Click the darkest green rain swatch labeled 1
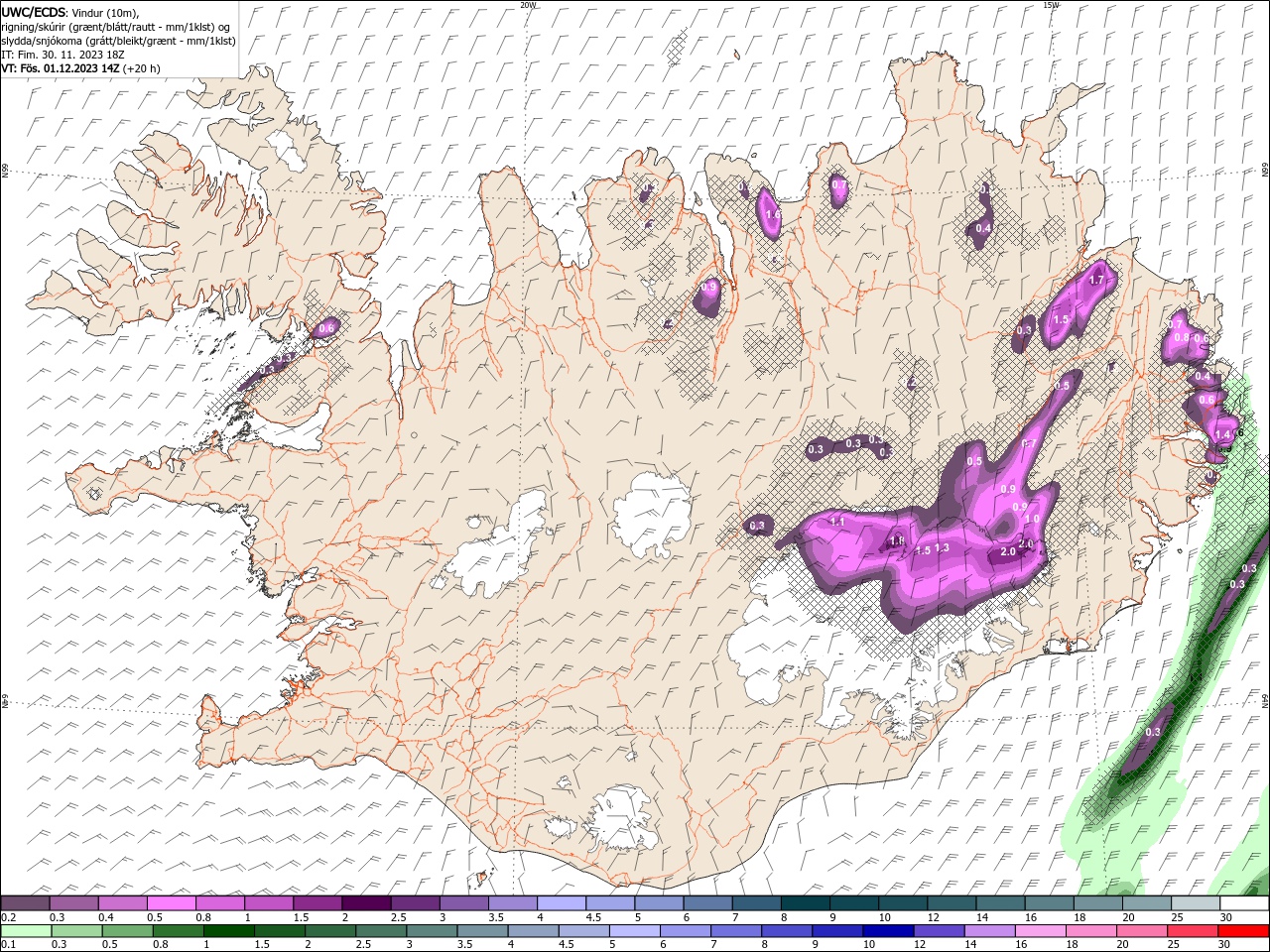Viewport: 1270px width, 952px height. [228, 931]
